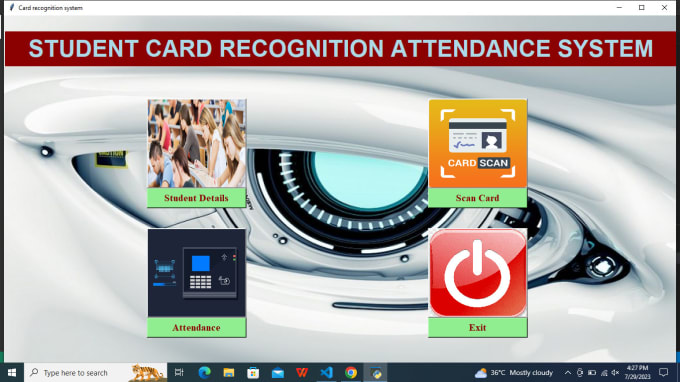Open the Student Details photo tile

click(196, 144)
